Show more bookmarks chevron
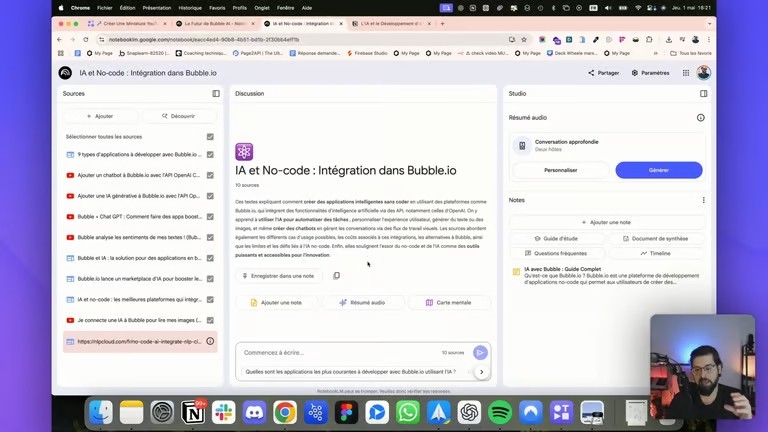768x432 pixels. (655, 53)
